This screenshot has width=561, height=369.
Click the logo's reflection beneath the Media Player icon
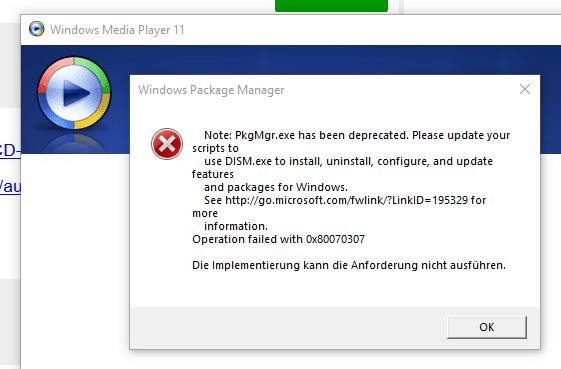tap(74, 142)
